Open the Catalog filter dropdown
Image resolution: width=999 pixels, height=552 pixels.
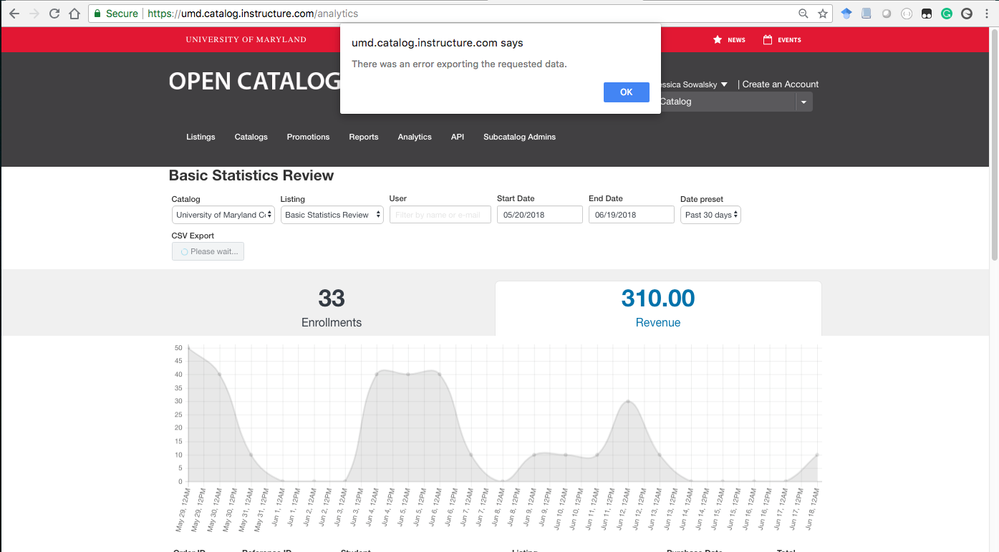222,215
